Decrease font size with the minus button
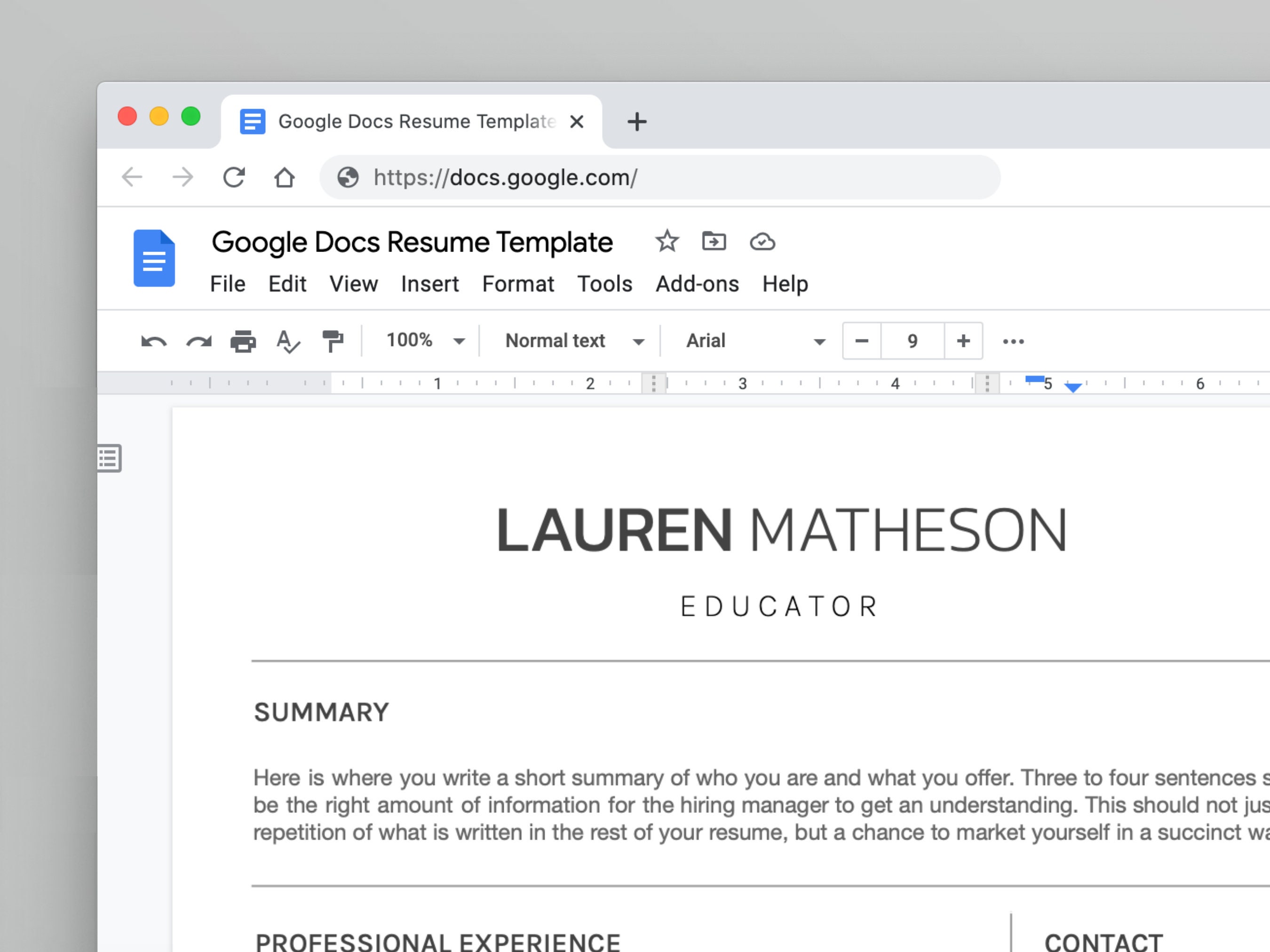1270x952 pixels. (x=861, y=341)
